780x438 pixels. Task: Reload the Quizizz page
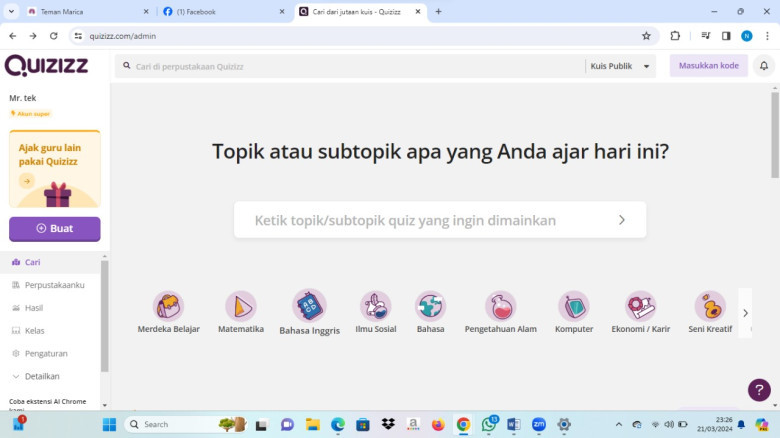pos(54,36)
